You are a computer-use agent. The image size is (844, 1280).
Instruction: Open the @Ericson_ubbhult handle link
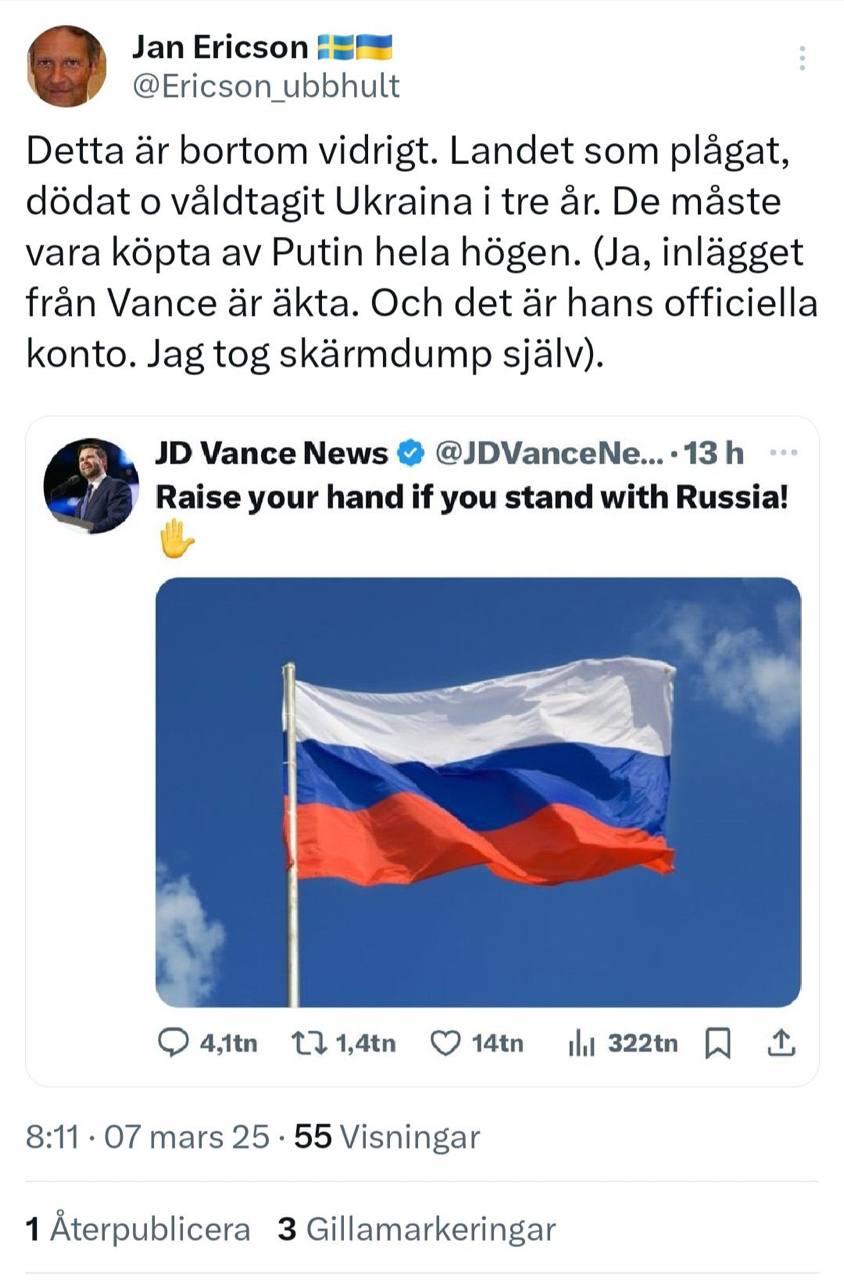(x=266, y=87)
